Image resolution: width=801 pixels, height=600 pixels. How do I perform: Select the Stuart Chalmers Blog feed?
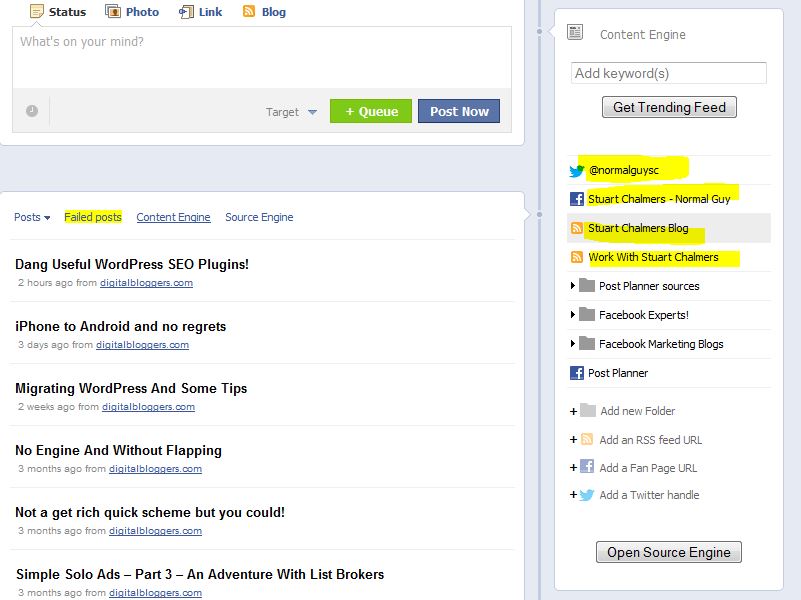(638, 228)
